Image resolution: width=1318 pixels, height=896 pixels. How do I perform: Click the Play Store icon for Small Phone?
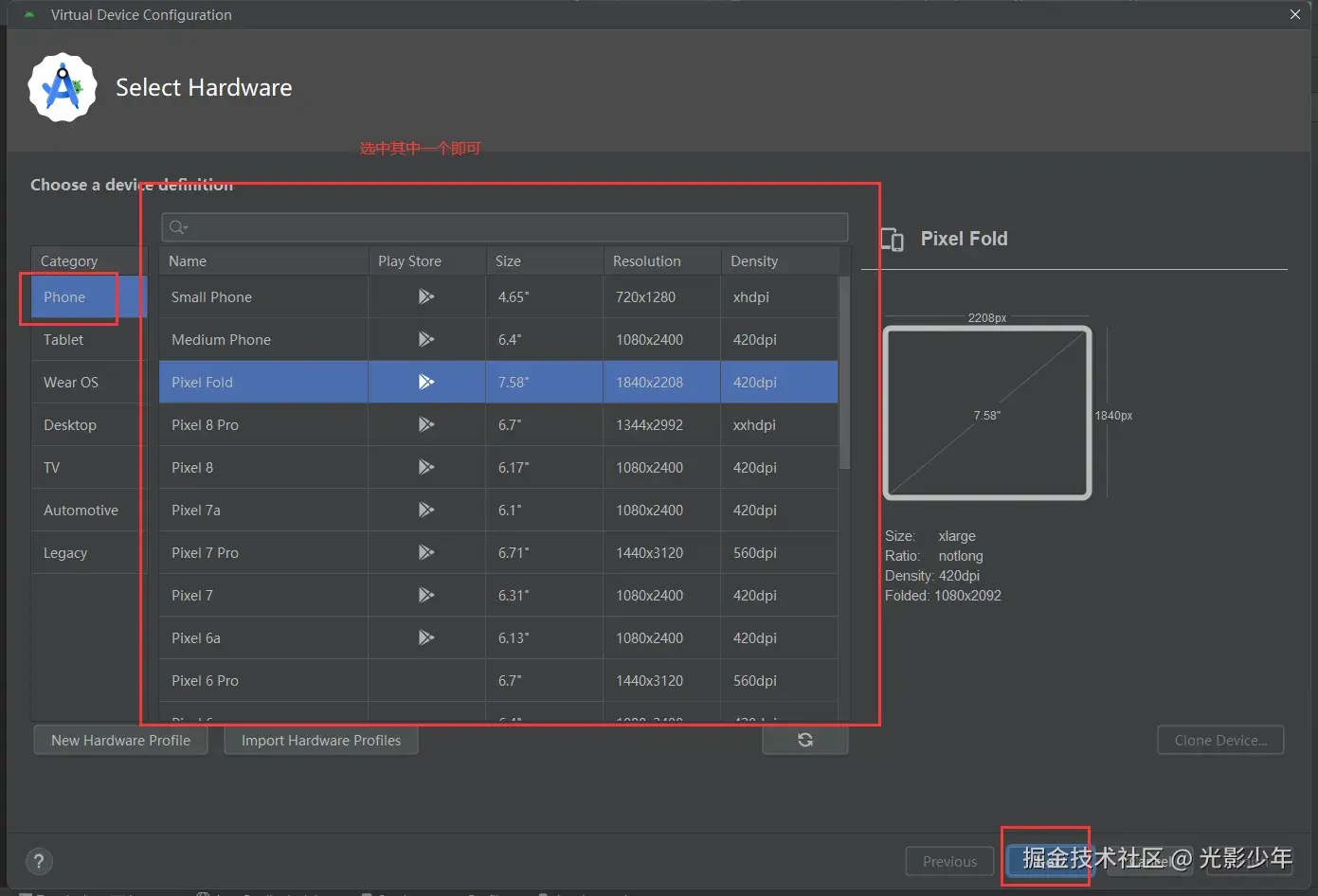point(426,296)
